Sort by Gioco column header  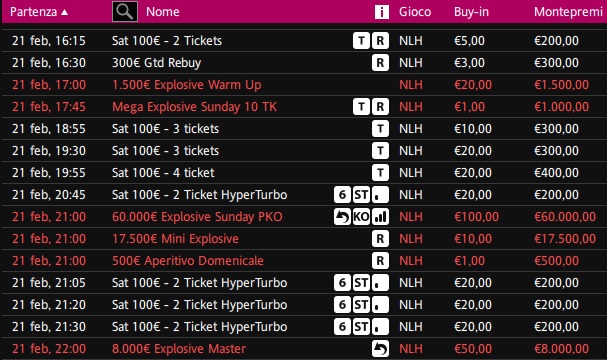pyautogui.click(x=415, y=12)
